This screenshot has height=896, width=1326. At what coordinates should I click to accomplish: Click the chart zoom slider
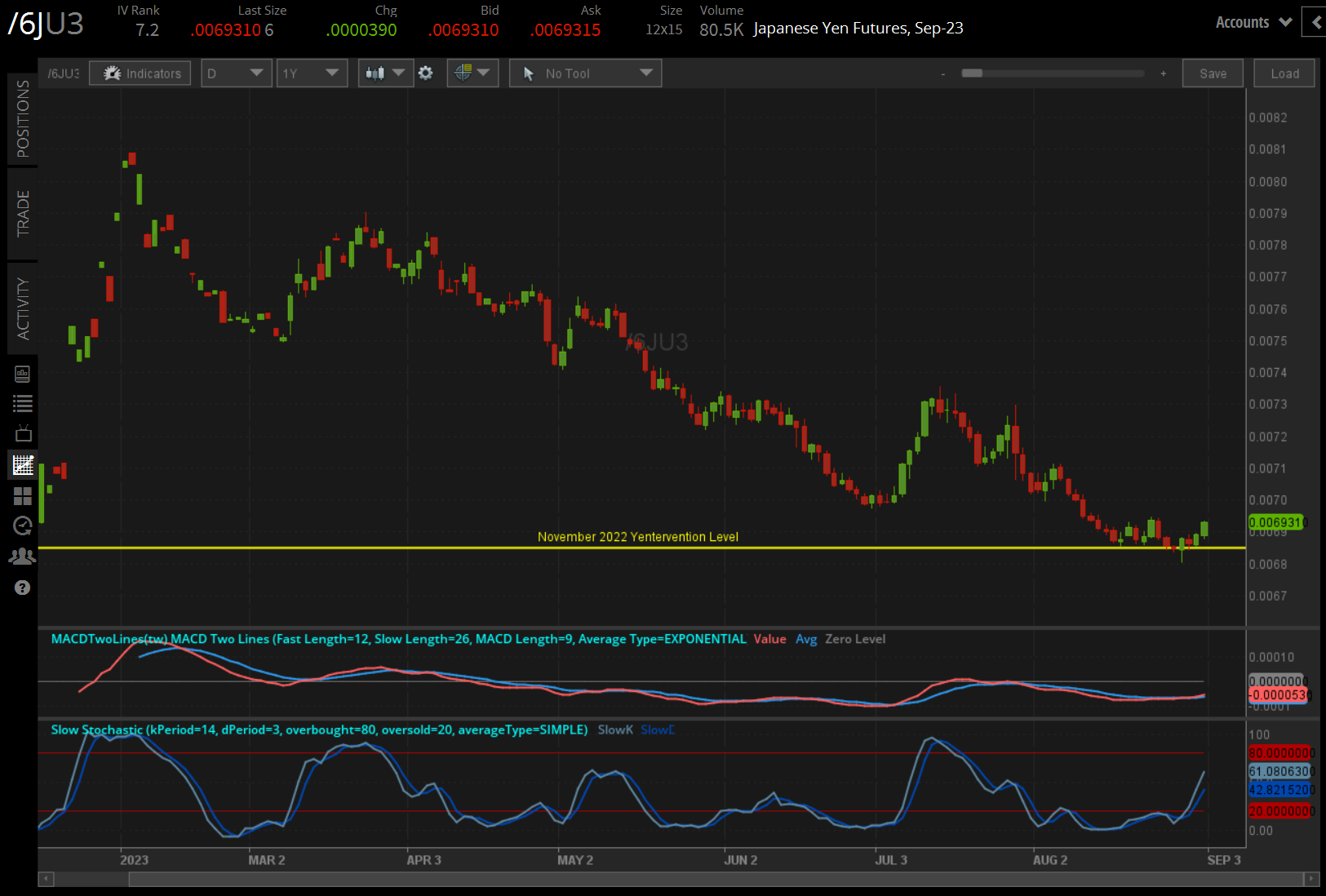(1053, 73)
